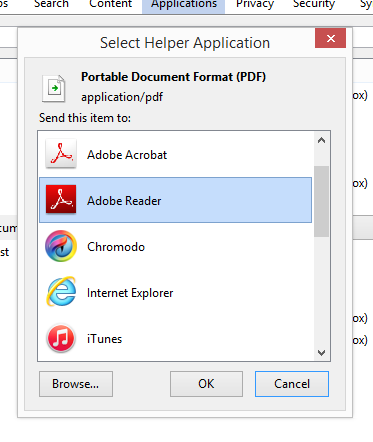Click the Browse... button
The height and width of the screenshot is (442, 373).
(76, 384)
